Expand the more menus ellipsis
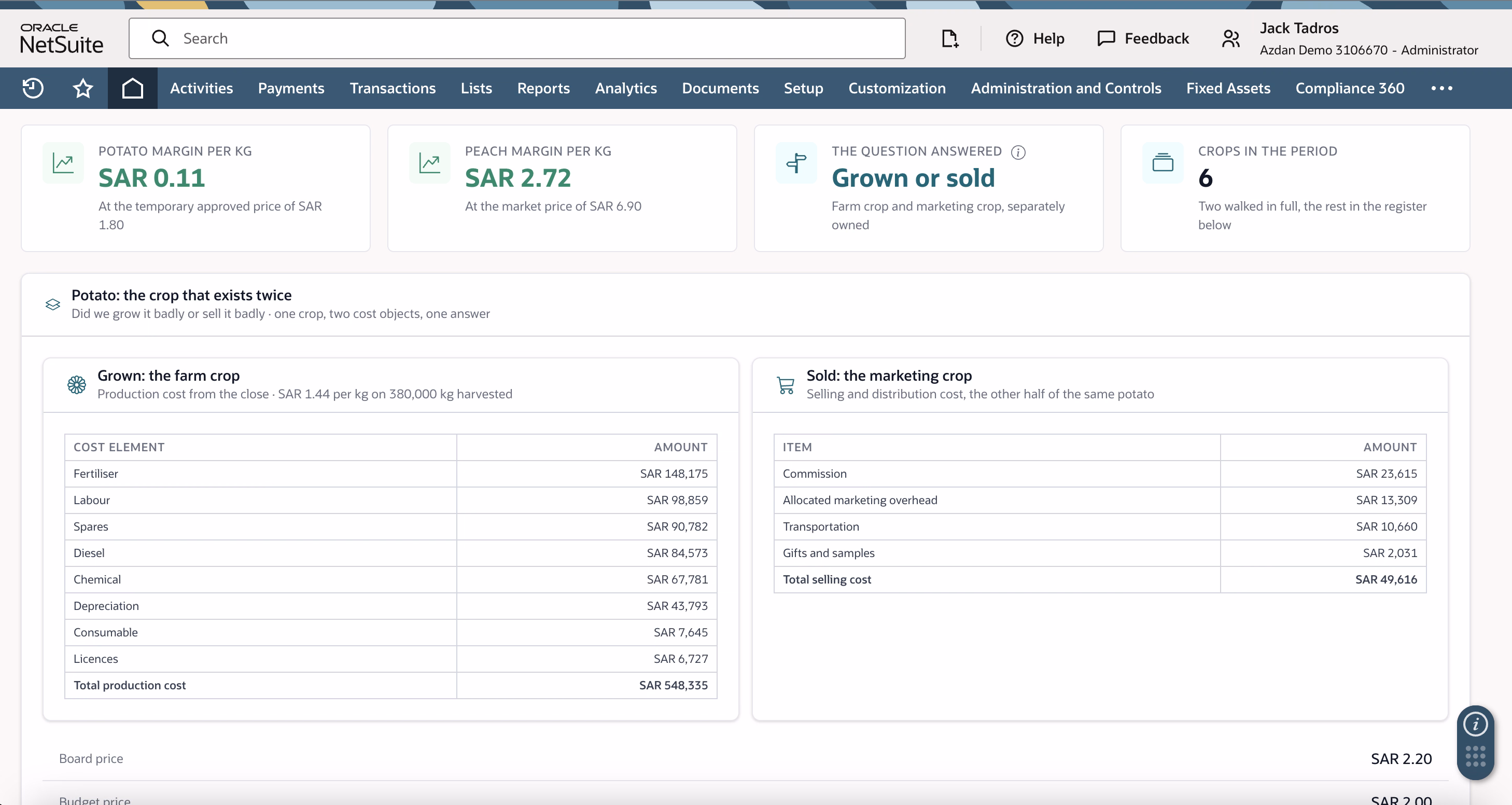Screen dimensions: 1512x805 point(1441,88)
